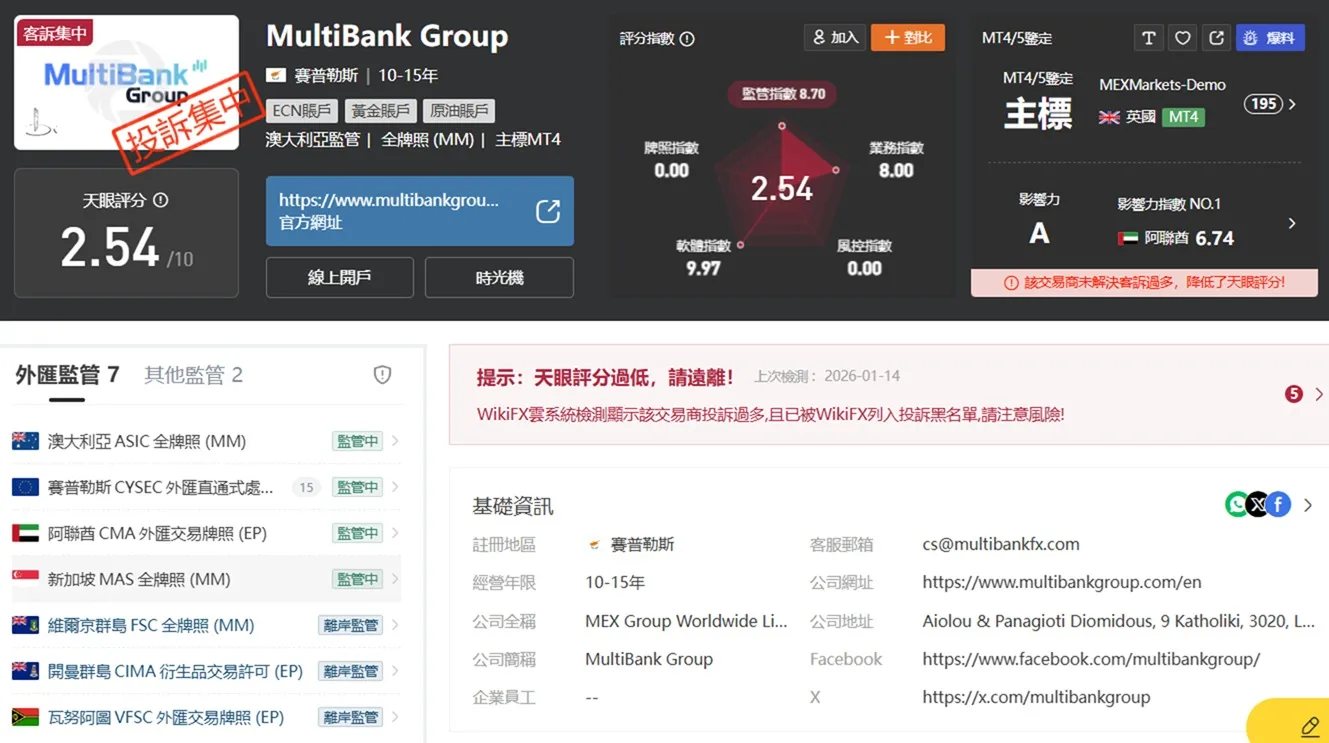
Task: Switch to the 外匯監管 7 tab
Action: tap(67, 375)
